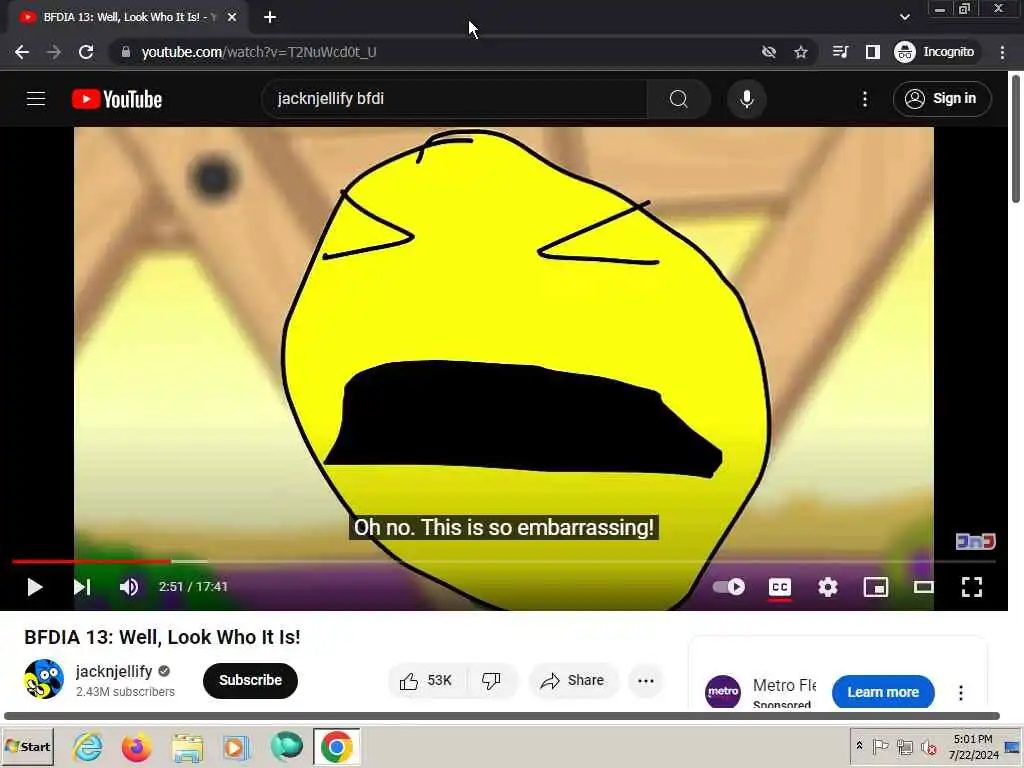Click the search magnifier button
The height and width of the screenshot is (768, 1024).
point(679,99)
